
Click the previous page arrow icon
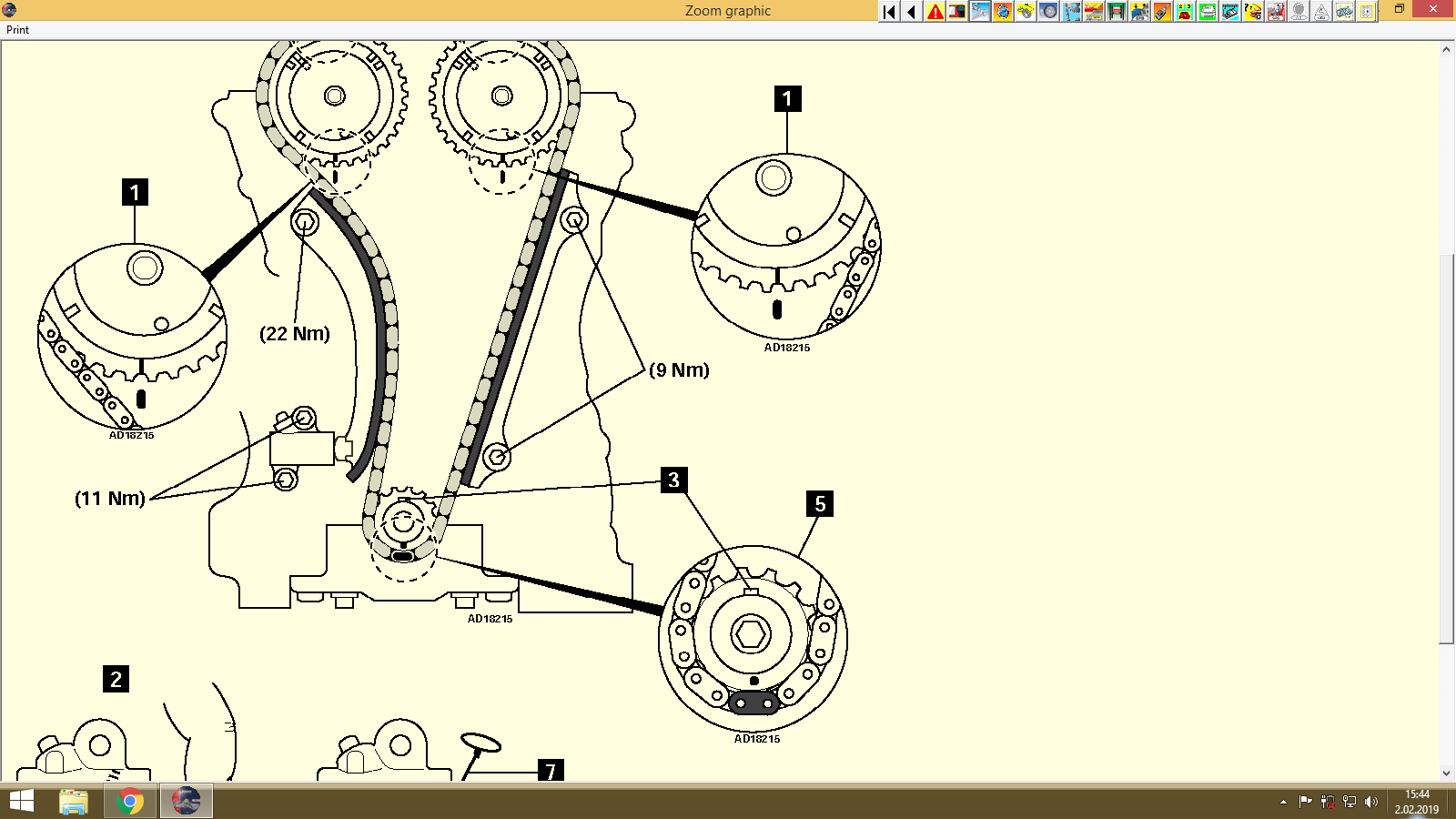910,12
